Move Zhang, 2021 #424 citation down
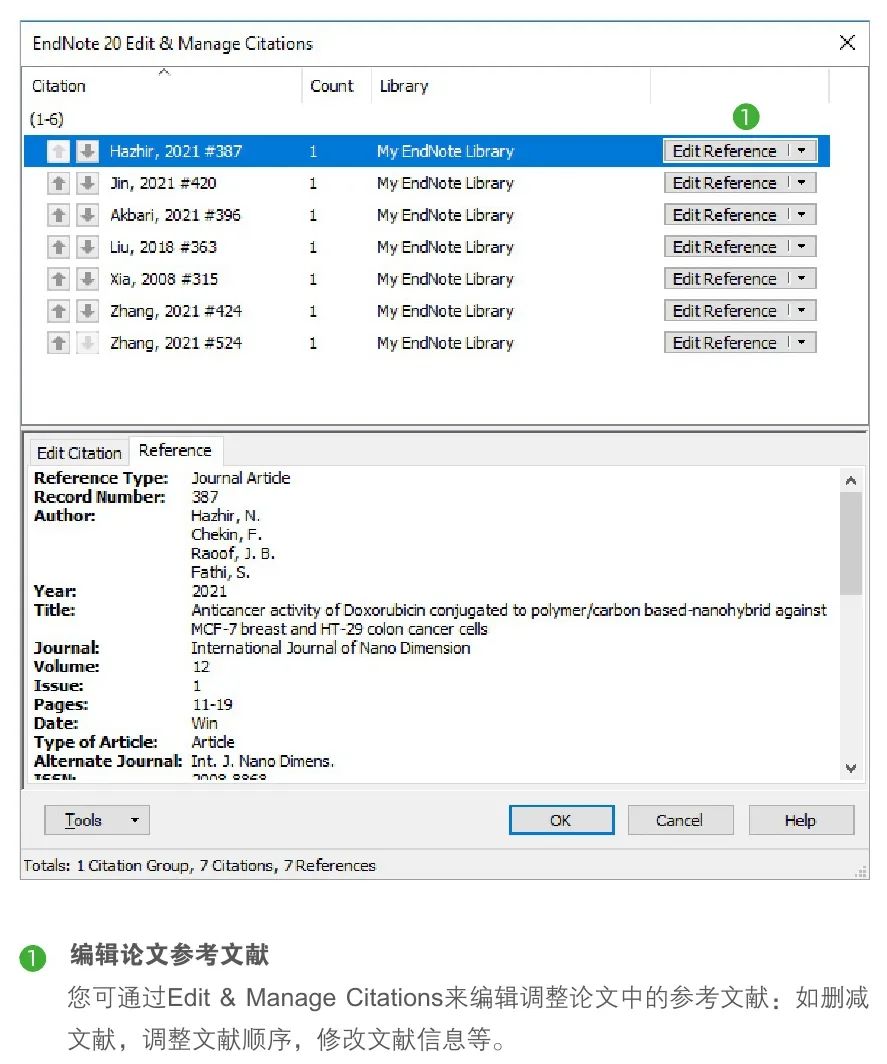Viewport: 887px width, 1064px height. click(87, 311)
